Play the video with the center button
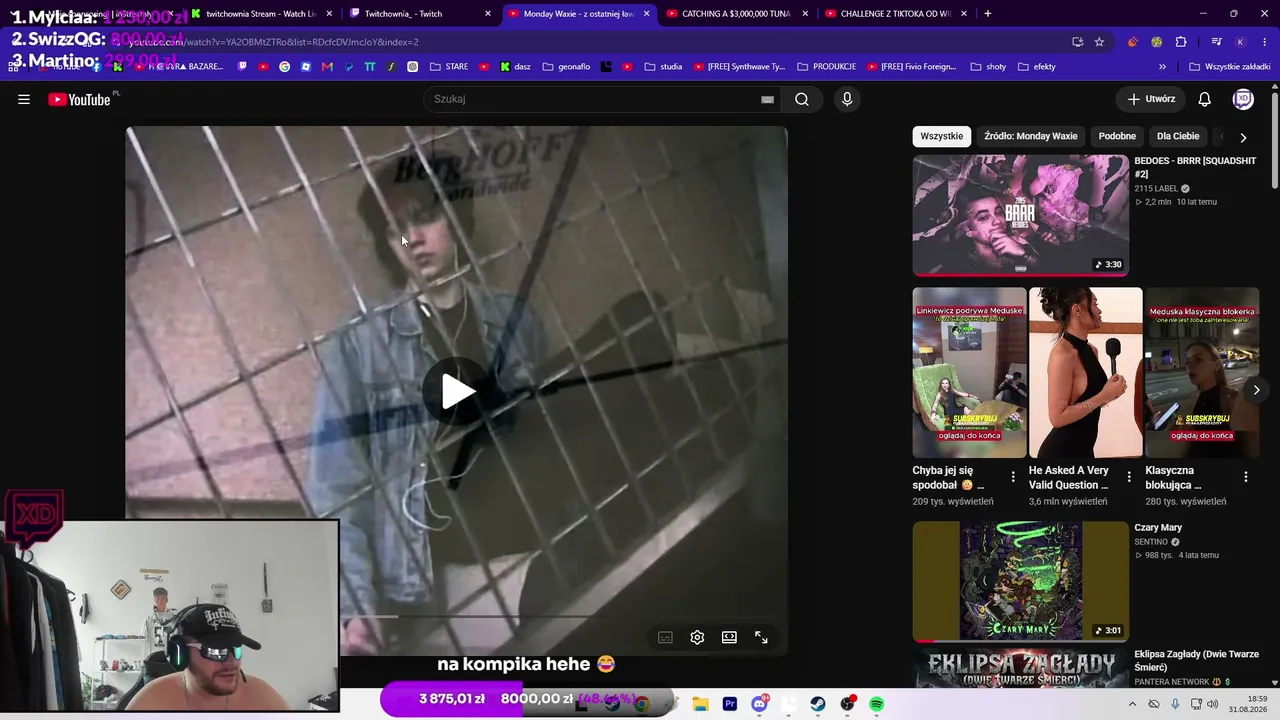1280x720 pixels. (x=457, y=391)
